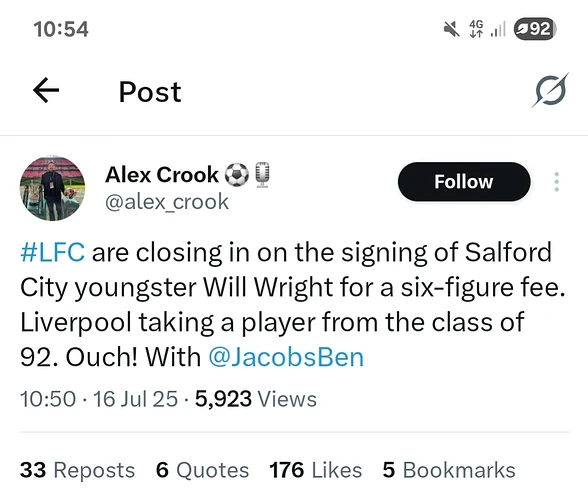This screenshot has height=500, width=588.
Task: Tap the soccer ball emoji by name
Action: [237, 175]
